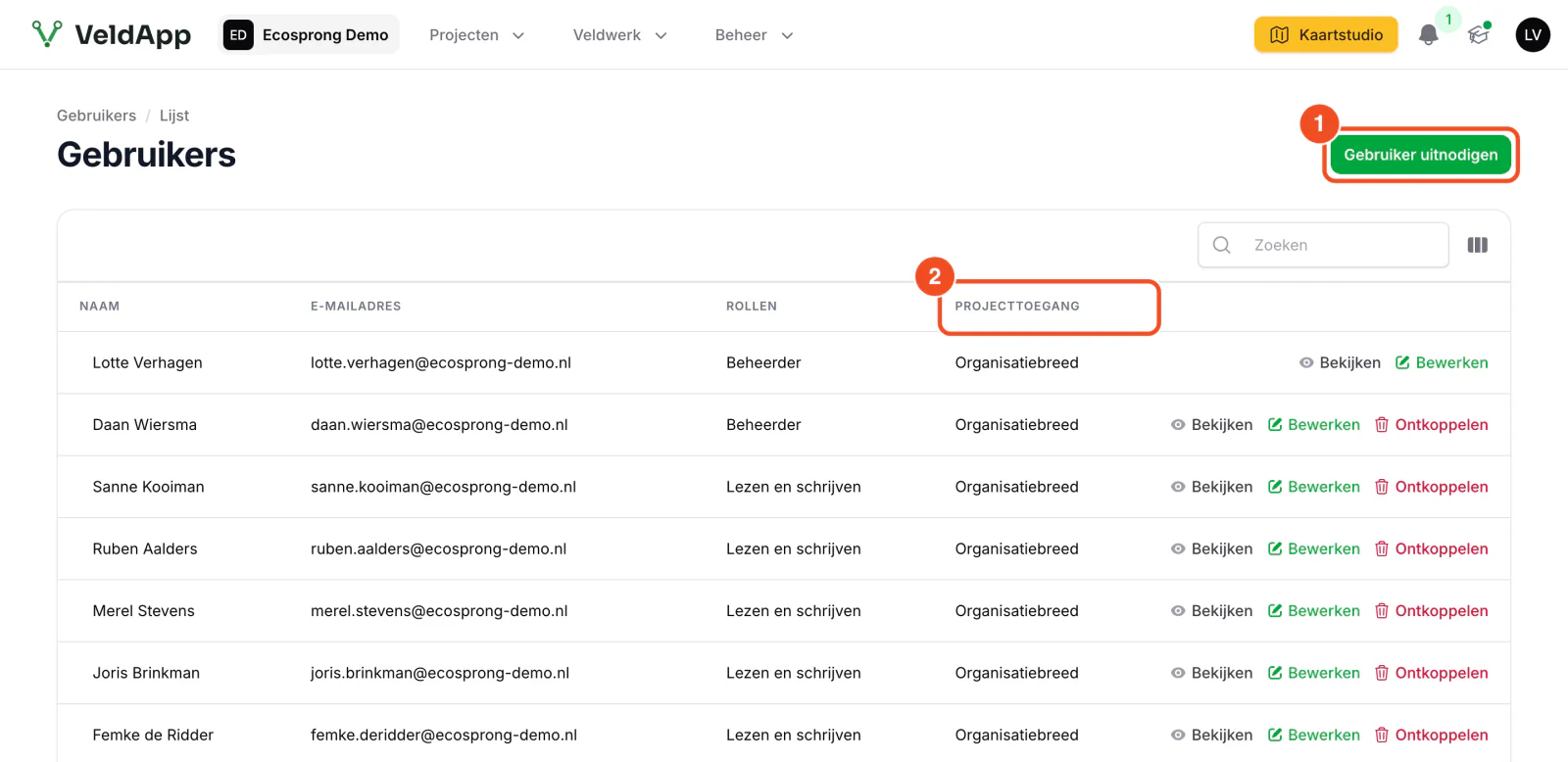Screen dimensions: 1568x762
Task: Edit Sanne Kooiman via Bewerken
Action: (1313, 487)
